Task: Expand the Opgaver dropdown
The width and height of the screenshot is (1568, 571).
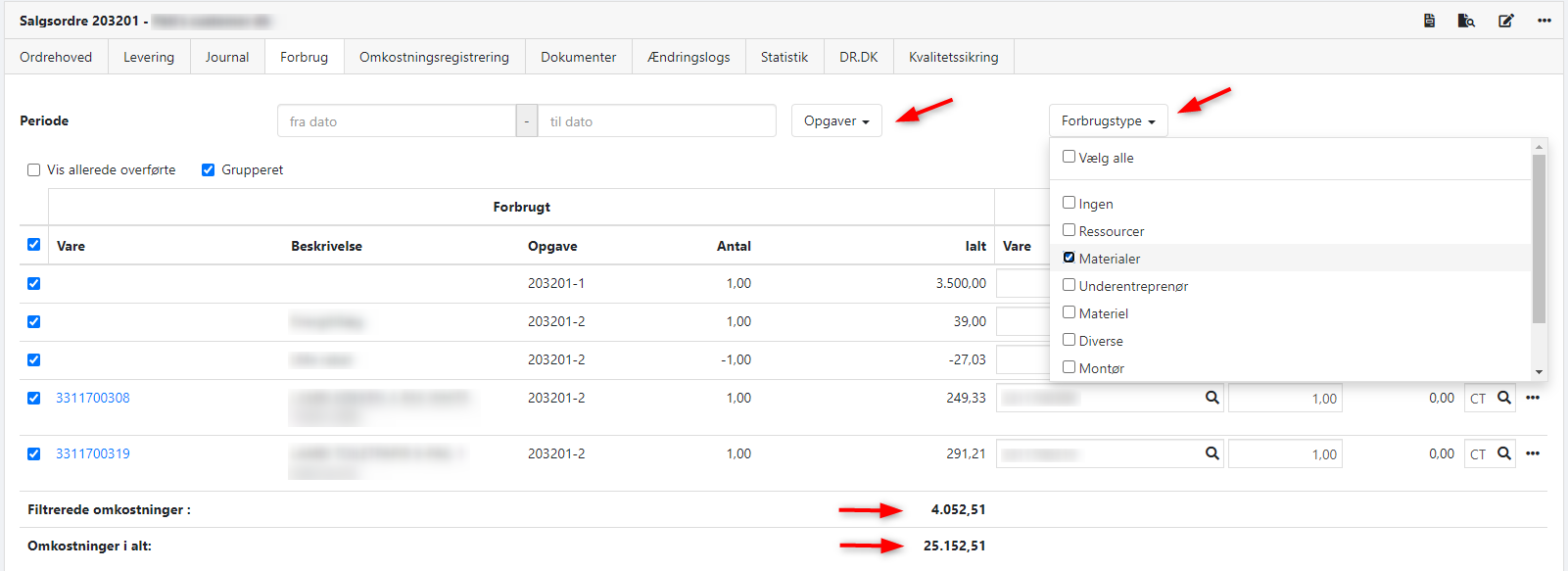Action: (836, 121)
